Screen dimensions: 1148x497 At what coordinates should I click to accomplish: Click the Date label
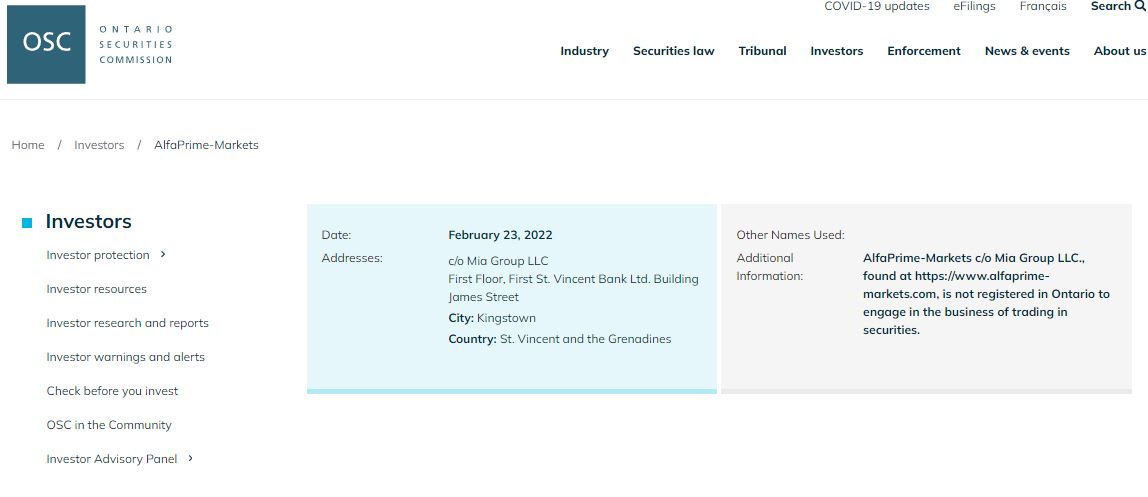click(x=336, y=235)
